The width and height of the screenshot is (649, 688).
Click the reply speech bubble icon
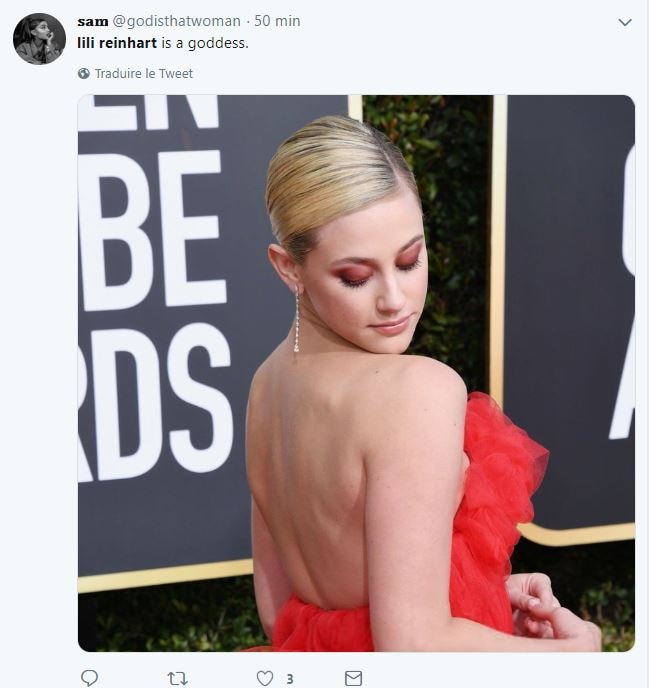pos(90,678)
